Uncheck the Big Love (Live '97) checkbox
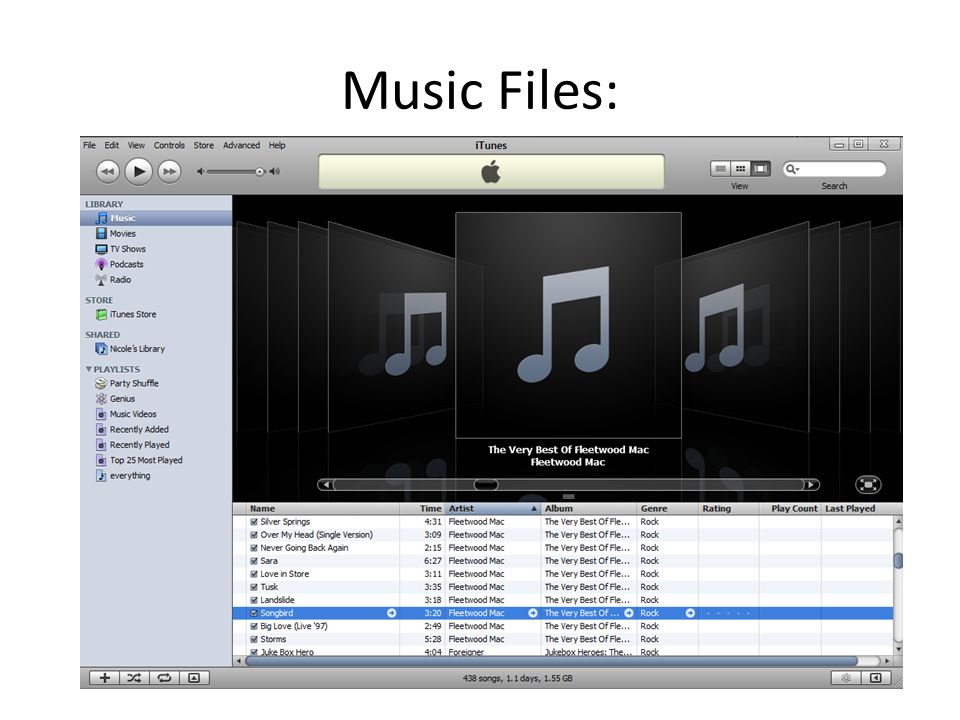960x720 pixels. 254,626
